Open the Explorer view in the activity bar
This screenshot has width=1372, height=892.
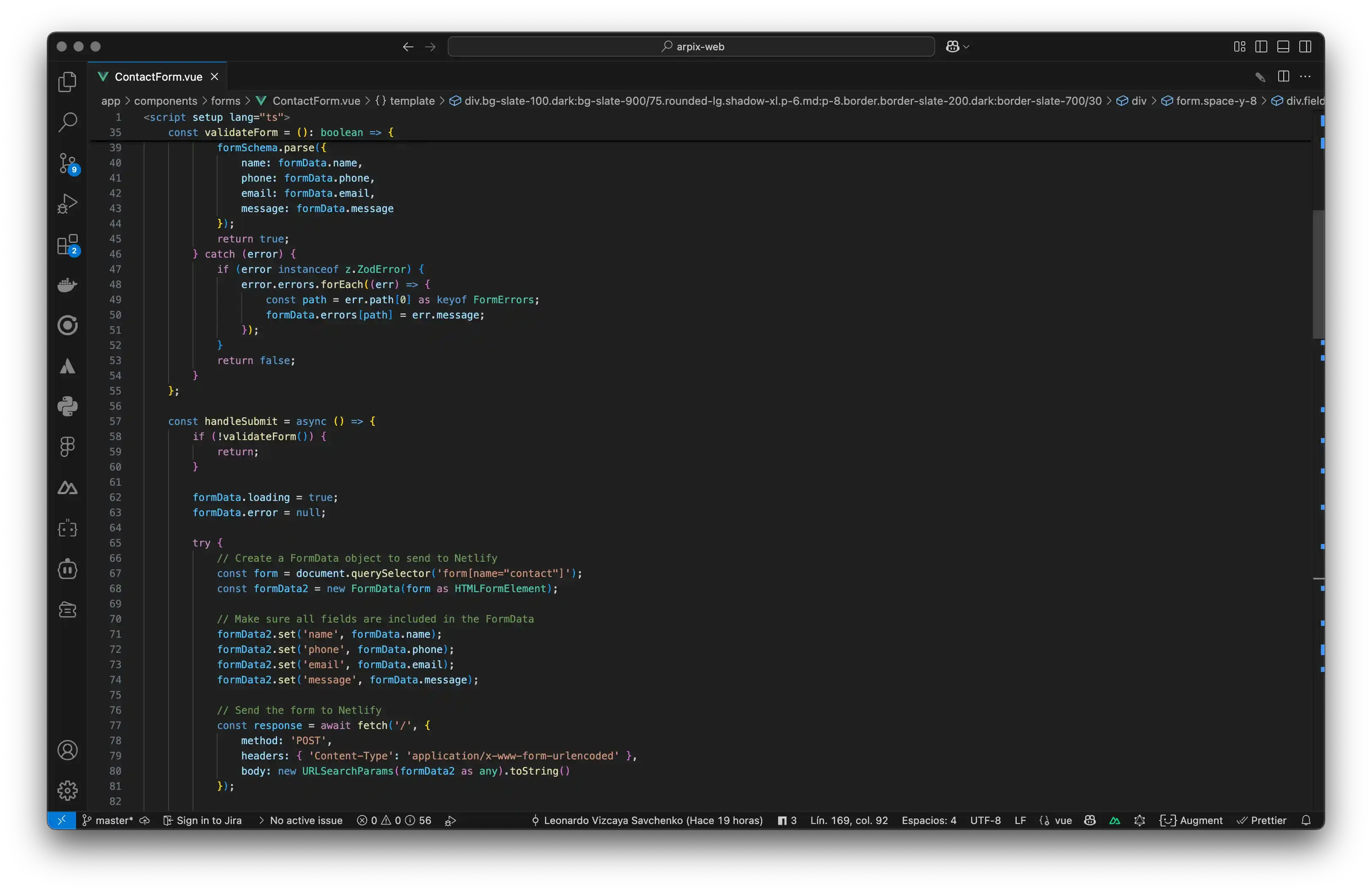pyautogui.click(x=68, y=82)
